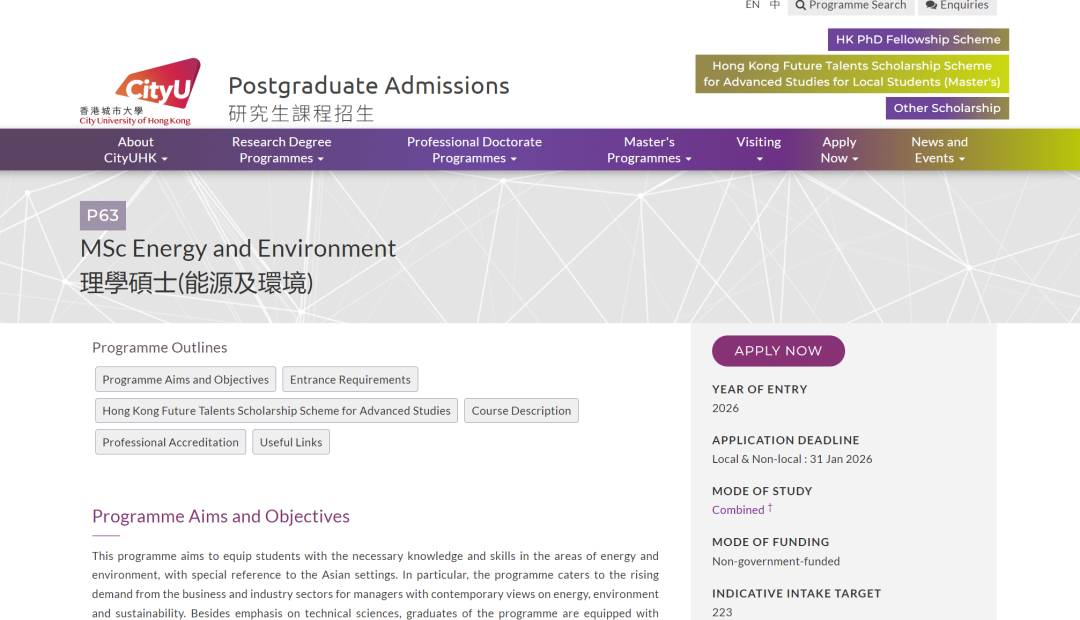Jump to Course Description section
The width and height of the screenshot is (1080, 620).
521,411
